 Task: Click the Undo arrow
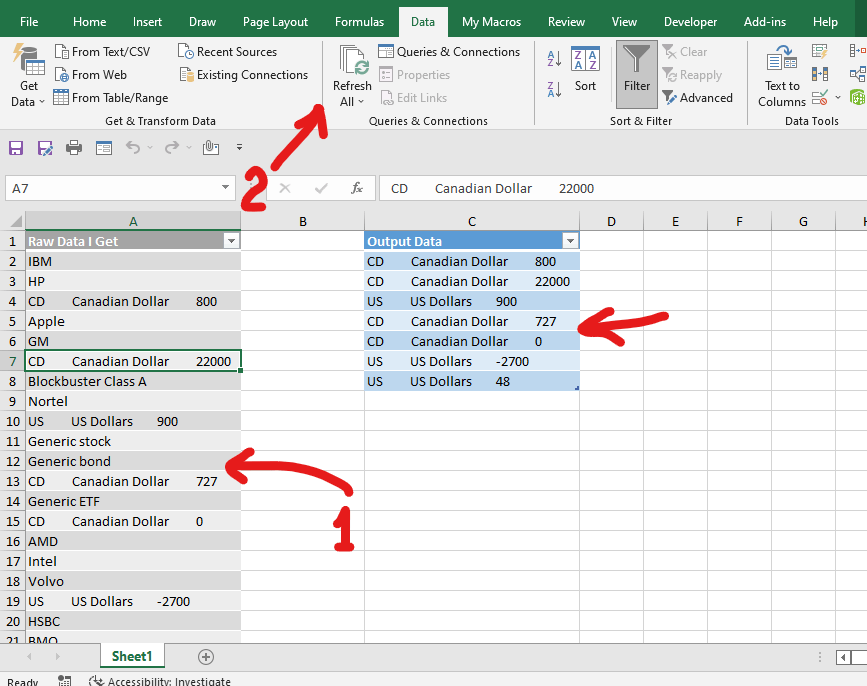click(133, 147)
